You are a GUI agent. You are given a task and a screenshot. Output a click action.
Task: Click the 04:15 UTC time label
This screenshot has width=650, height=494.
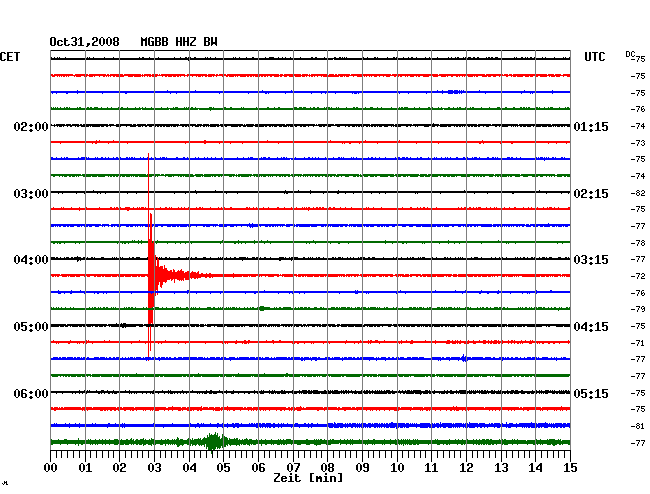click(591, 327)
